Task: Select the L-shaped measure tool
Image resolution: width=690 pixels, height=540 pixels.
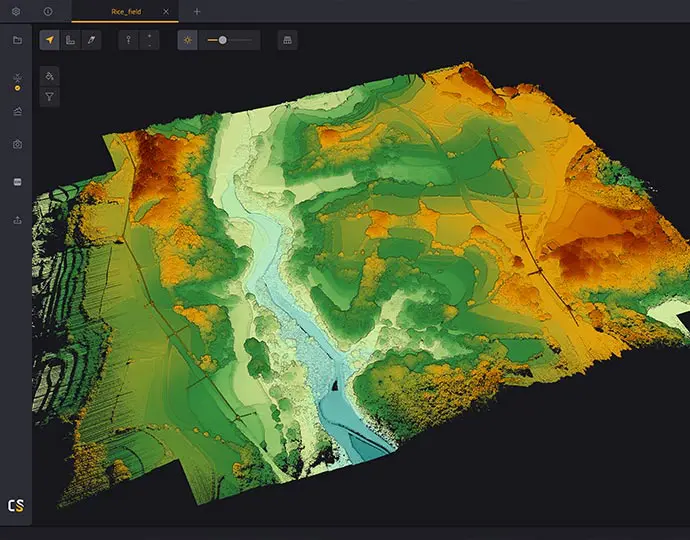Action: click(70, 40)
